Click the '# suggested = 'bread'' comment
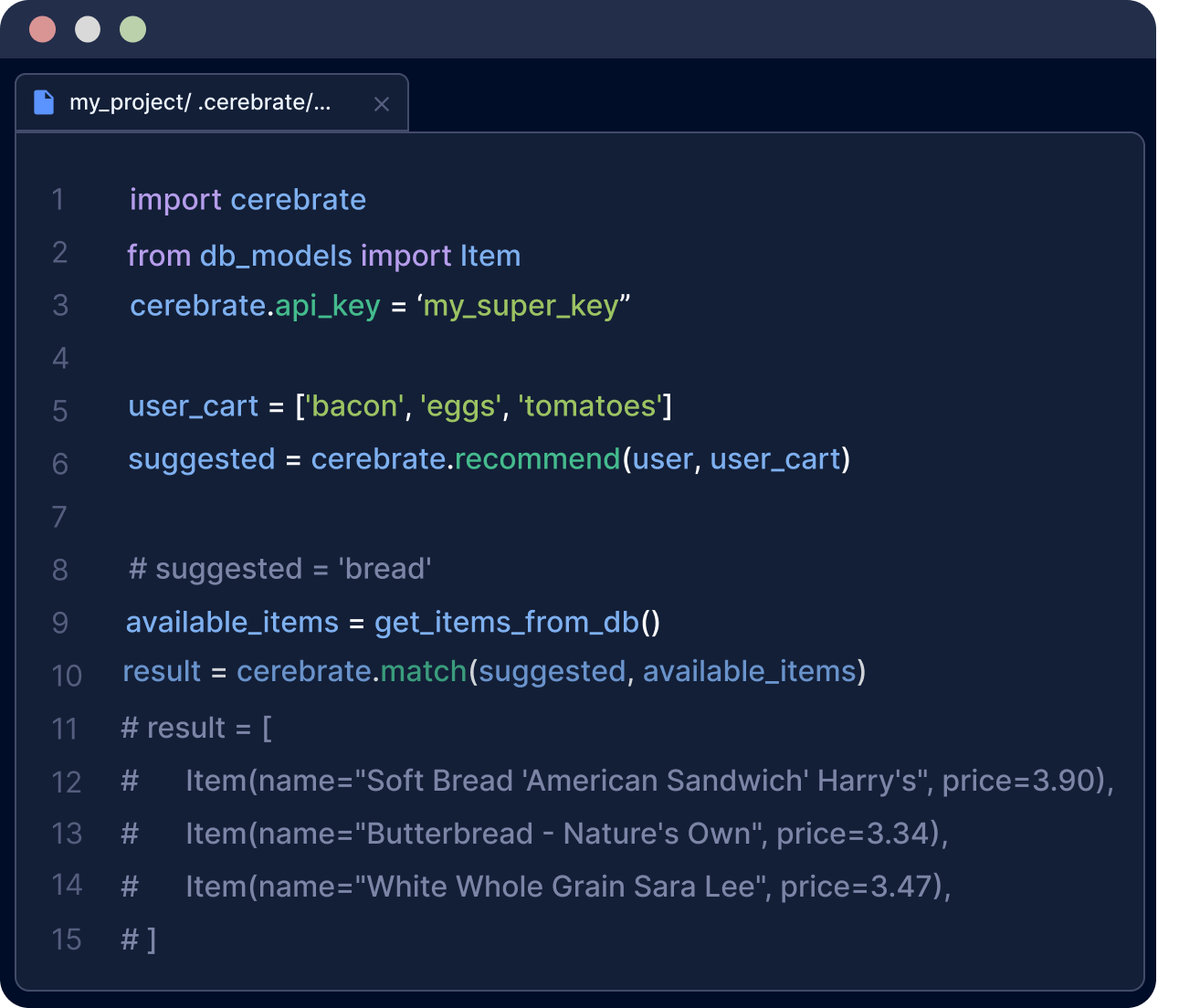 click(279, 569)
